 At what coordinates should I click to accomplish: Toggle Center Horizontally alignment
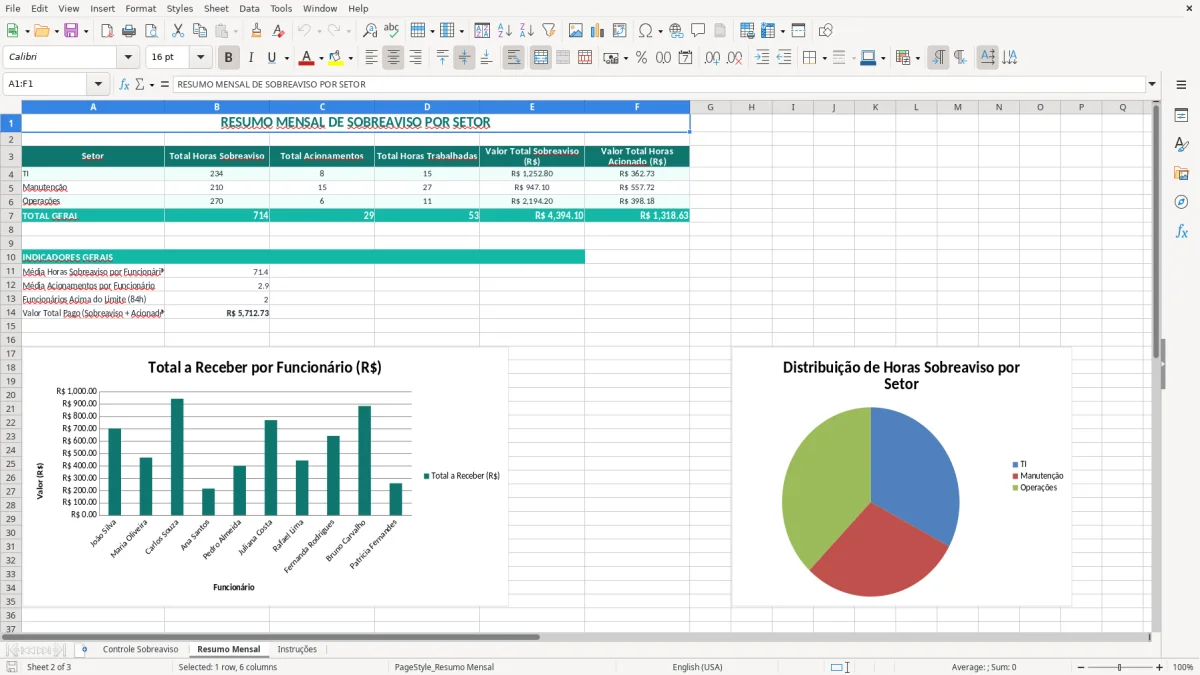[x=393, y=58]
